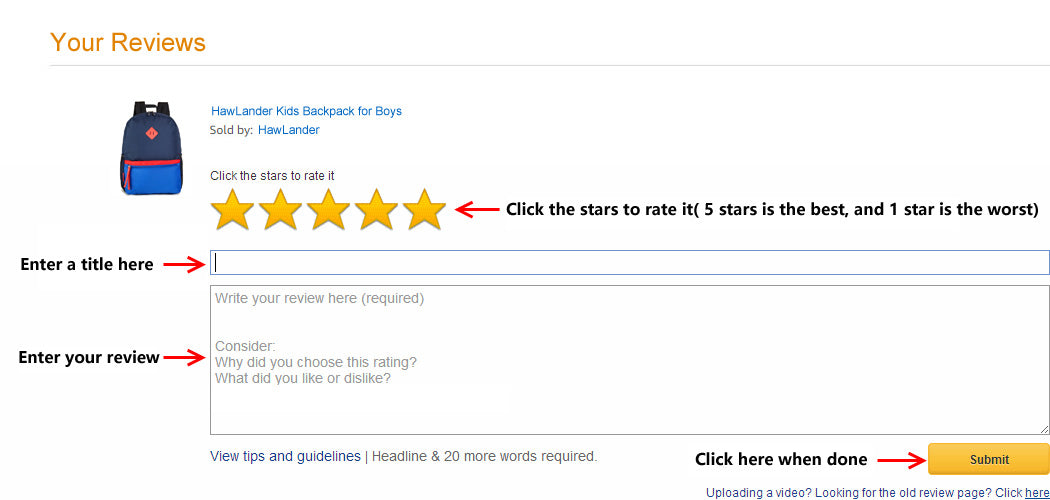
Task: Click the red arrow pointing at the stars
Action: [477, 210]
